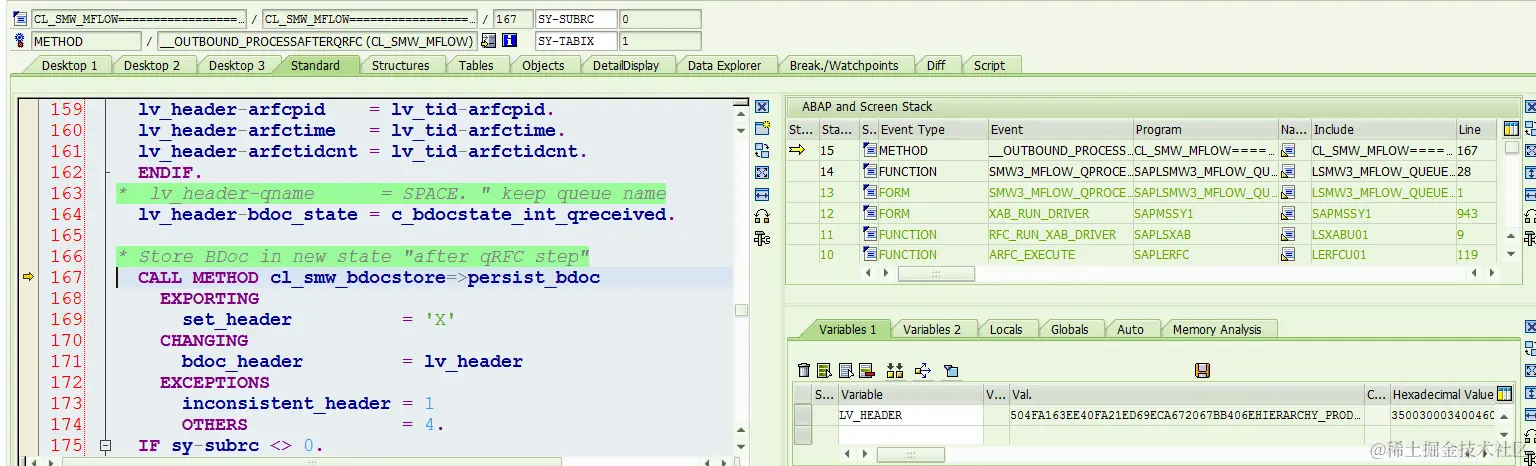Click the program info blue icon in header
Viewport: 1536px width, 466px height.
(x=509, y=41)
